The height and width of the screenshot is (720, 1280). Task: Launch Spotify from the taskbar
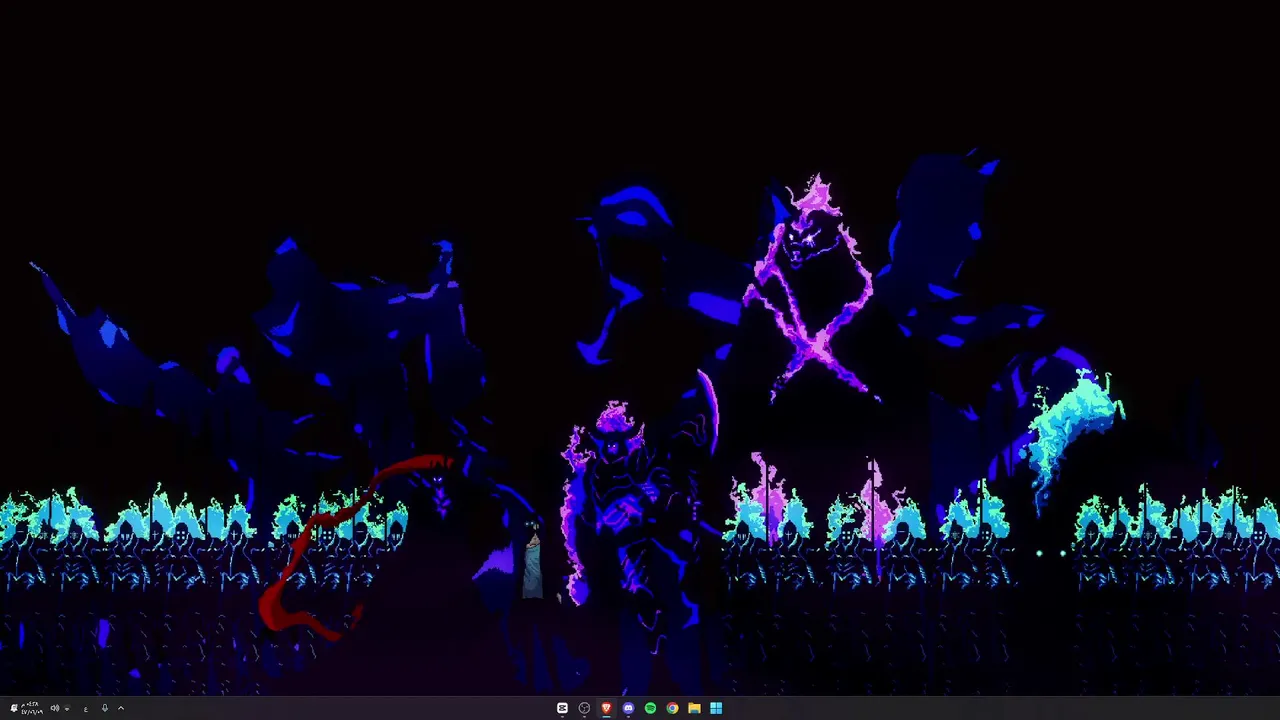650,708
